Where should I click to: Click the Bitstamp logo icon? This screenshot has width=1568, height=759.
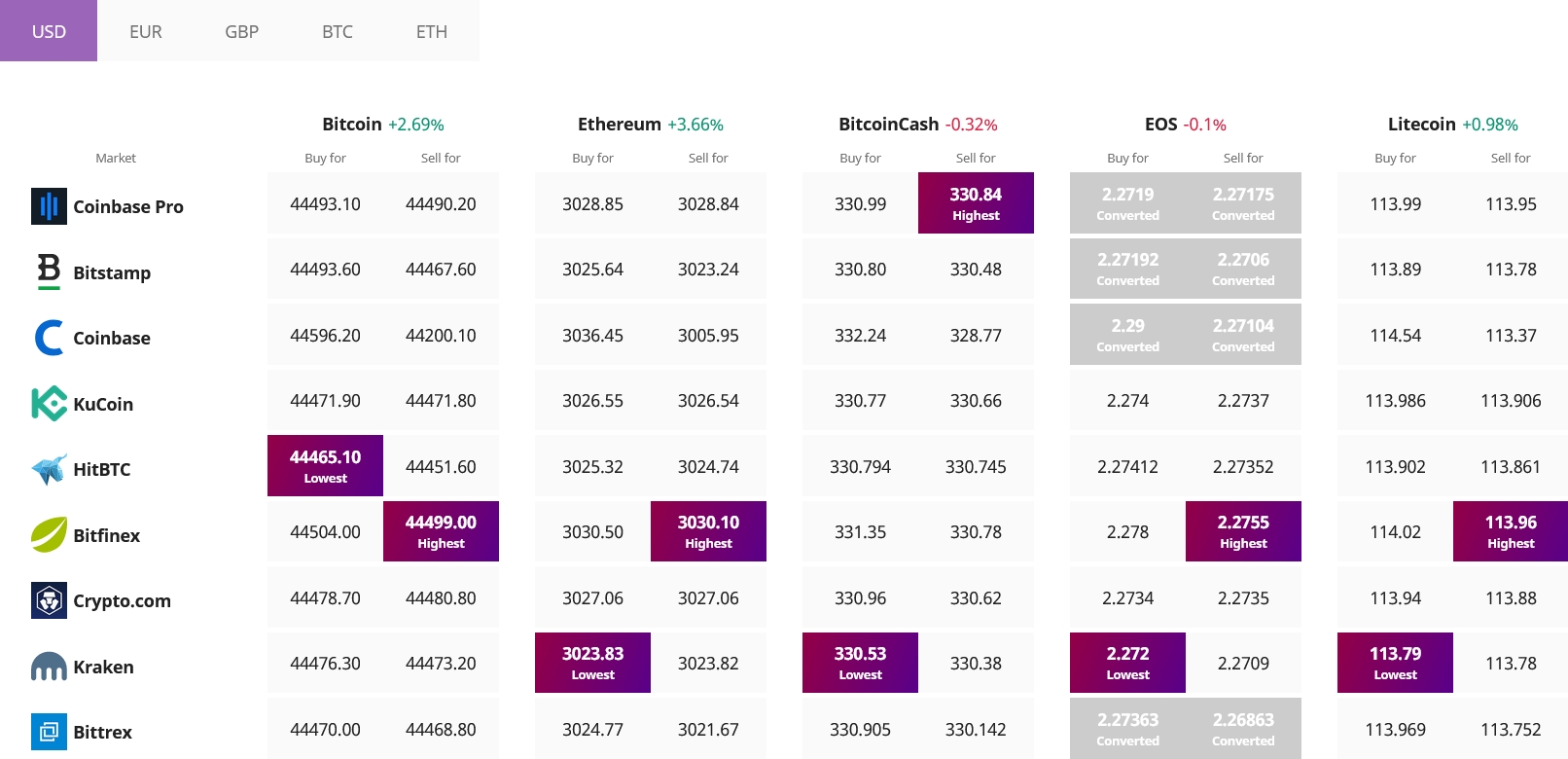[49, 272]
